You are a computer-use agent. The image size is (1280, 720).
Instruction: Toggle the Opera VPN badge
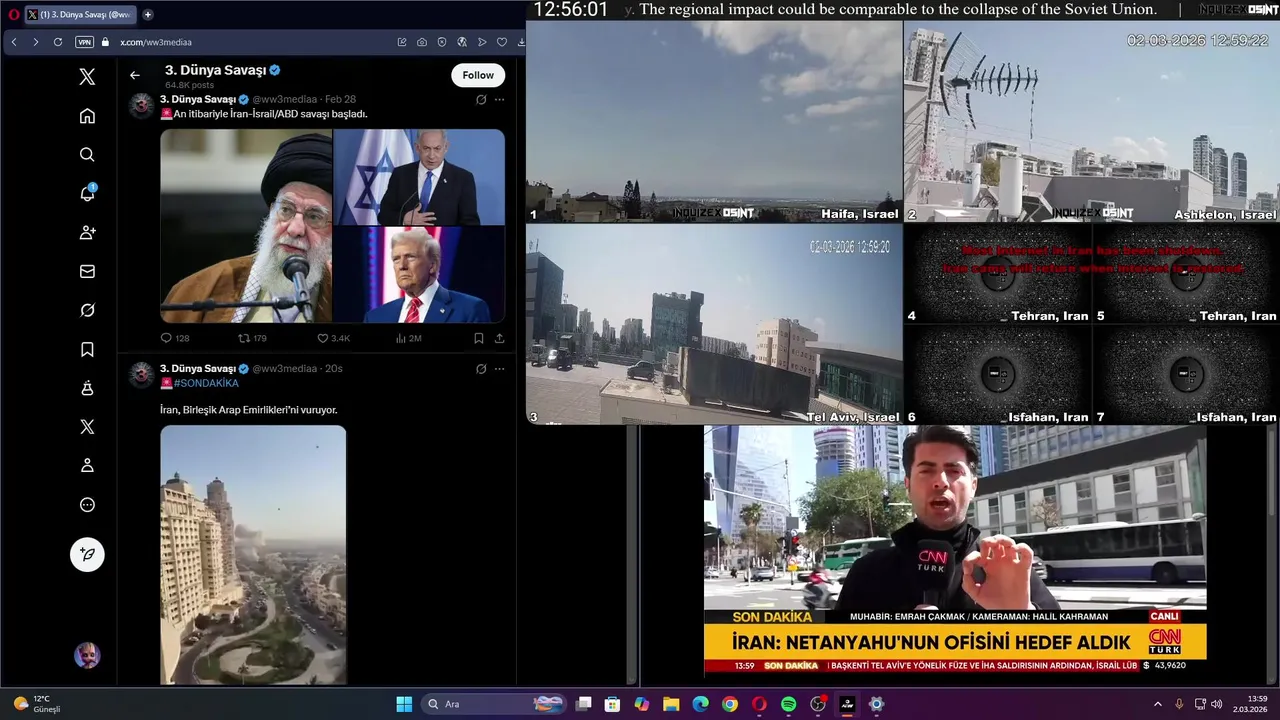(x=84, y=42)
